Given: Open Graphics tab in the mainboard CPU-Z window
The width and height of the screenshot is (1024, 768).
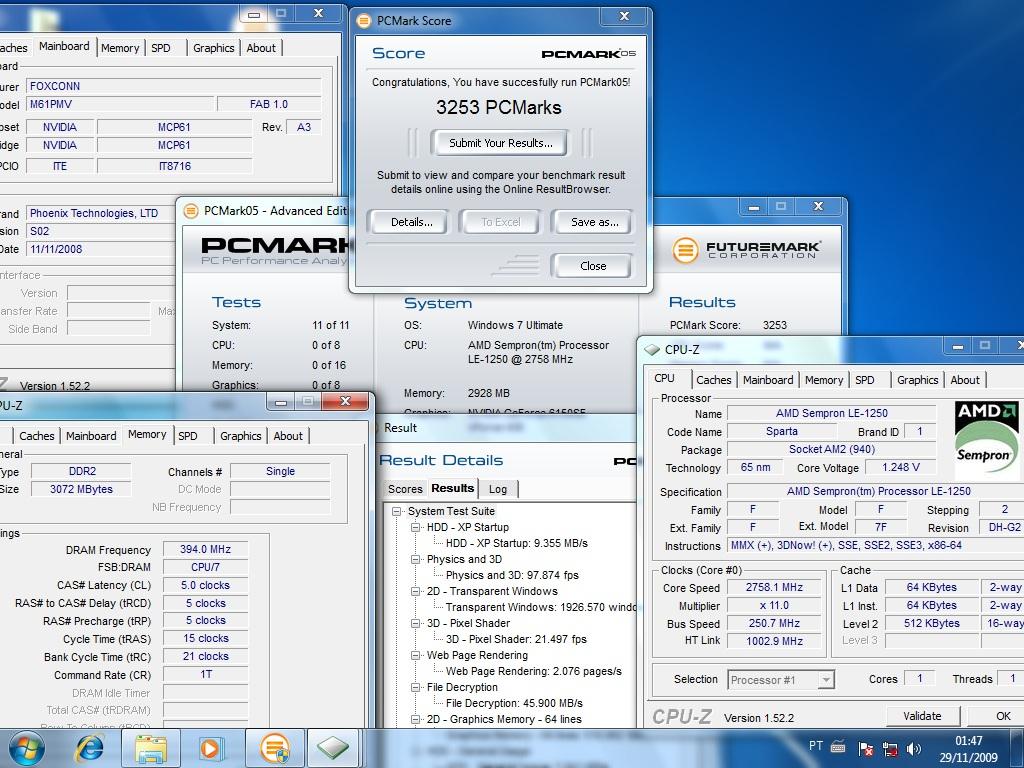Looking at the screenshot, I should 214,48.
